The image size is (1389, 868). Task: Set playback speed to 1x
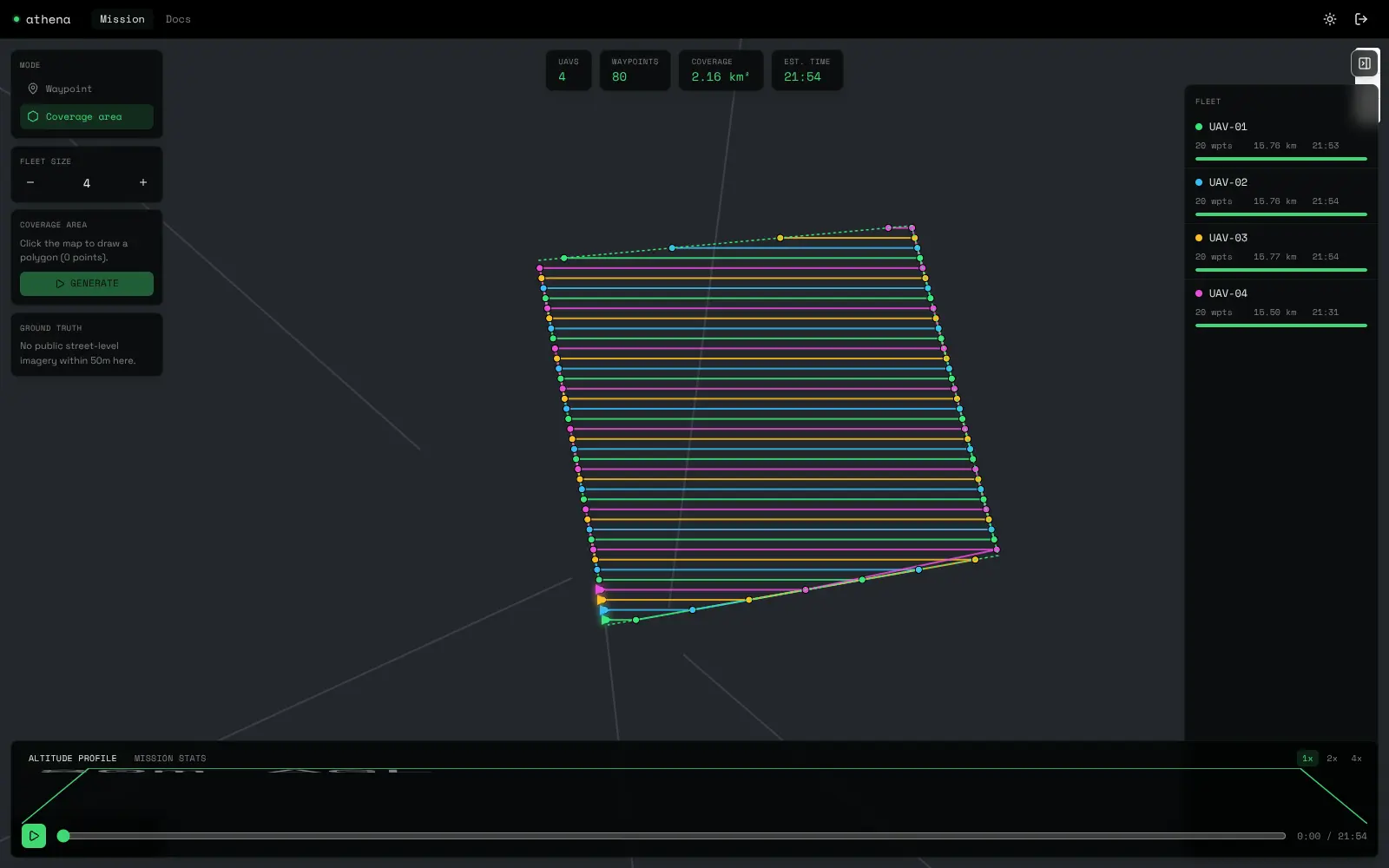point(1307,759)
